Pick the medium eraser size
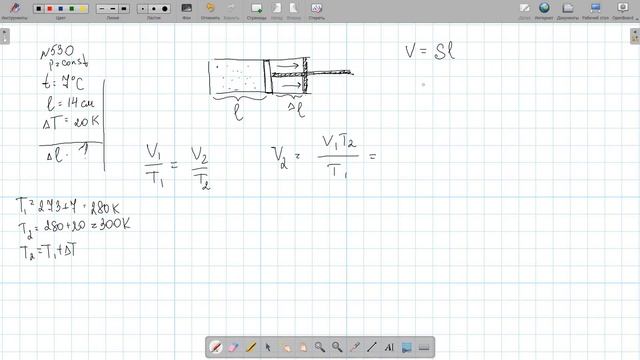This screenshot has width=640, height=360. pyautogui.click(x=154, y=9)
